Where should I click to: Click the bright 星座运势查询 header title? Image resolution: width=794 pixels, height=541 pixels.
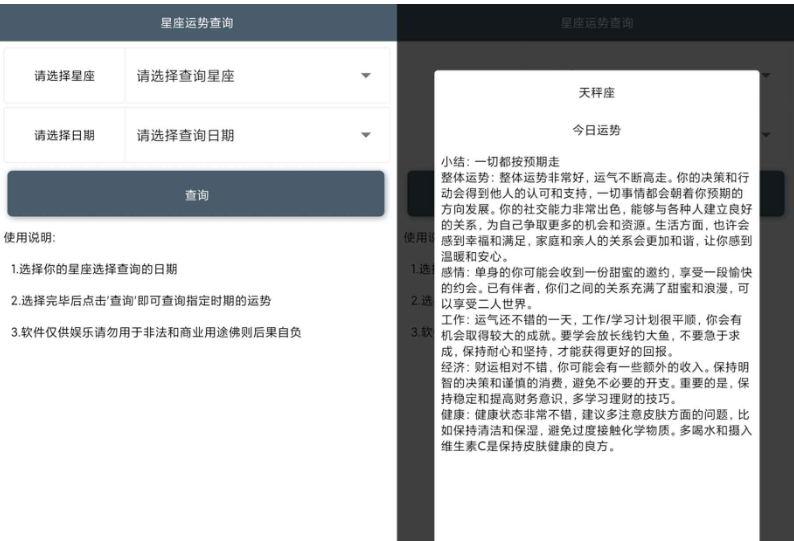point(197,22)
